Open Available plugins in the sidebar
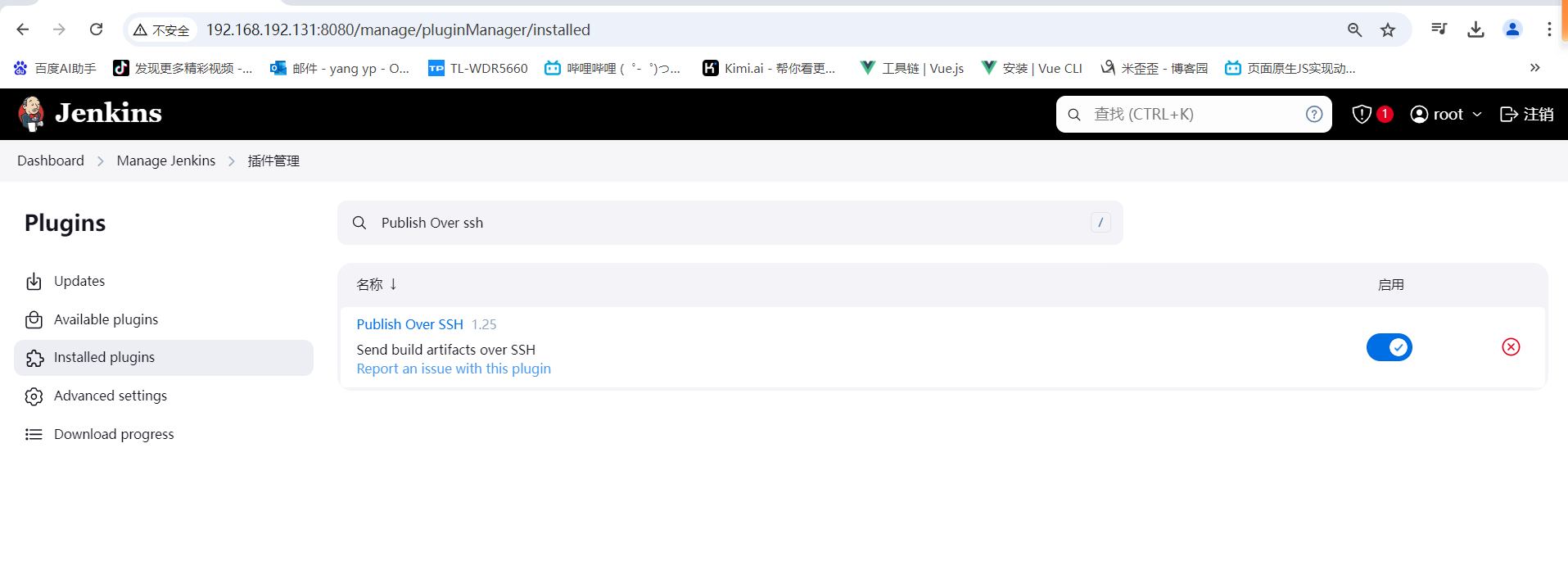Screen dimensions: 1568x570 click(x=164, y=319)
